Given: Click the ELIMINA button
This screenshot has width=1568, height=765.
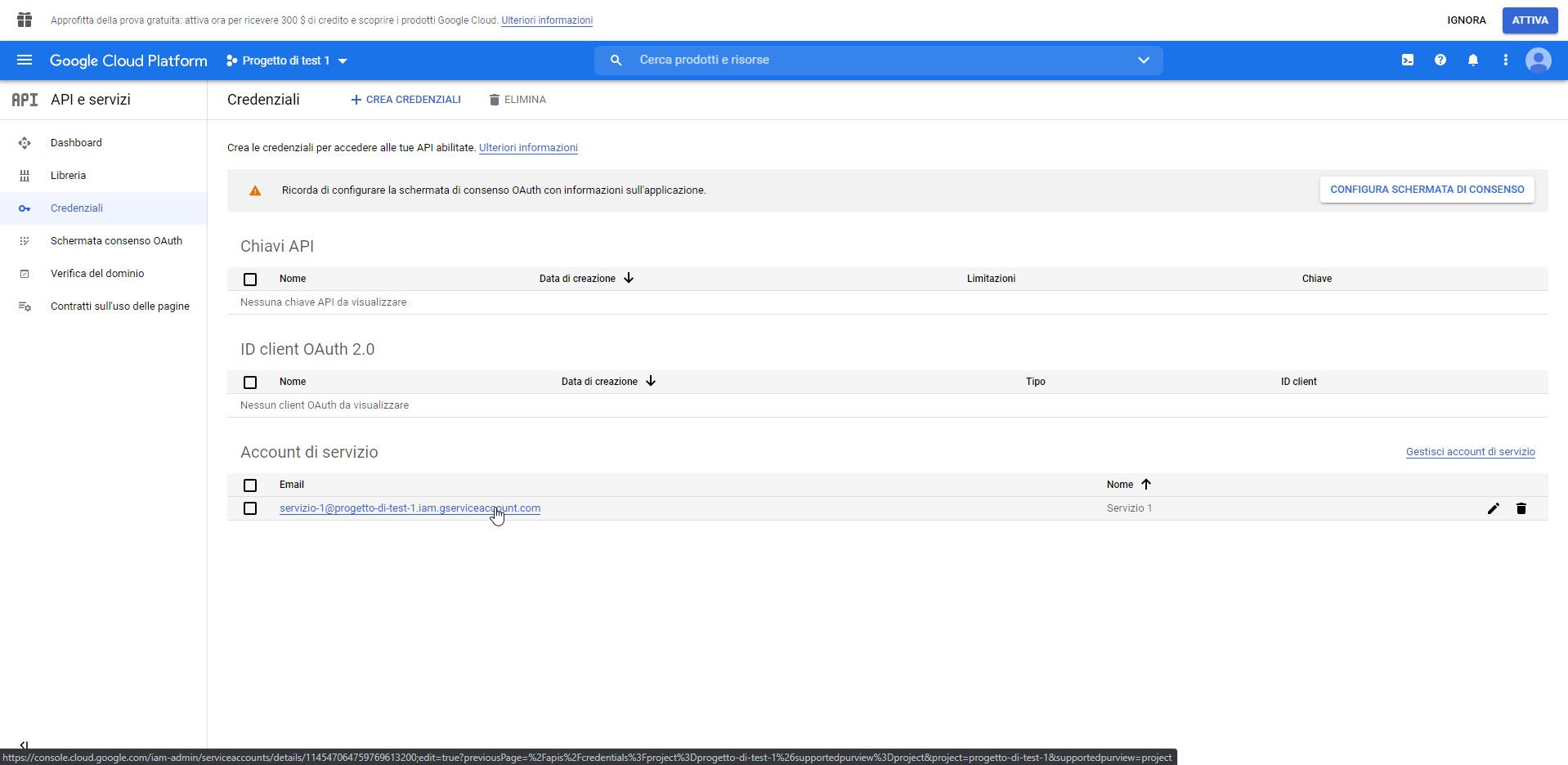Looking at the screenshot, I should pos(517,100).
